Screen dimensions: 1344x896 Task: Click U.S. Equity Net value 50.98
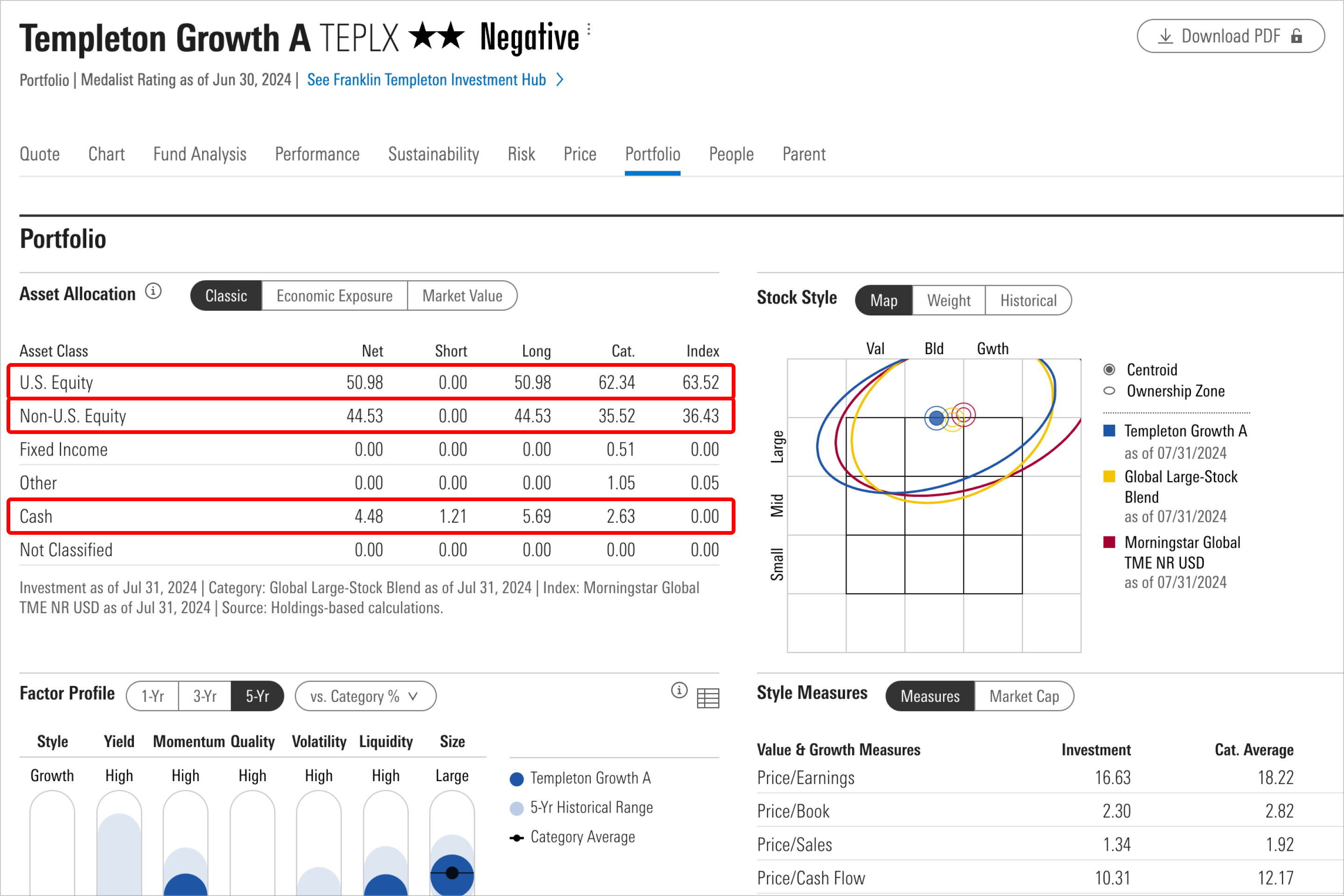[364, 382]
